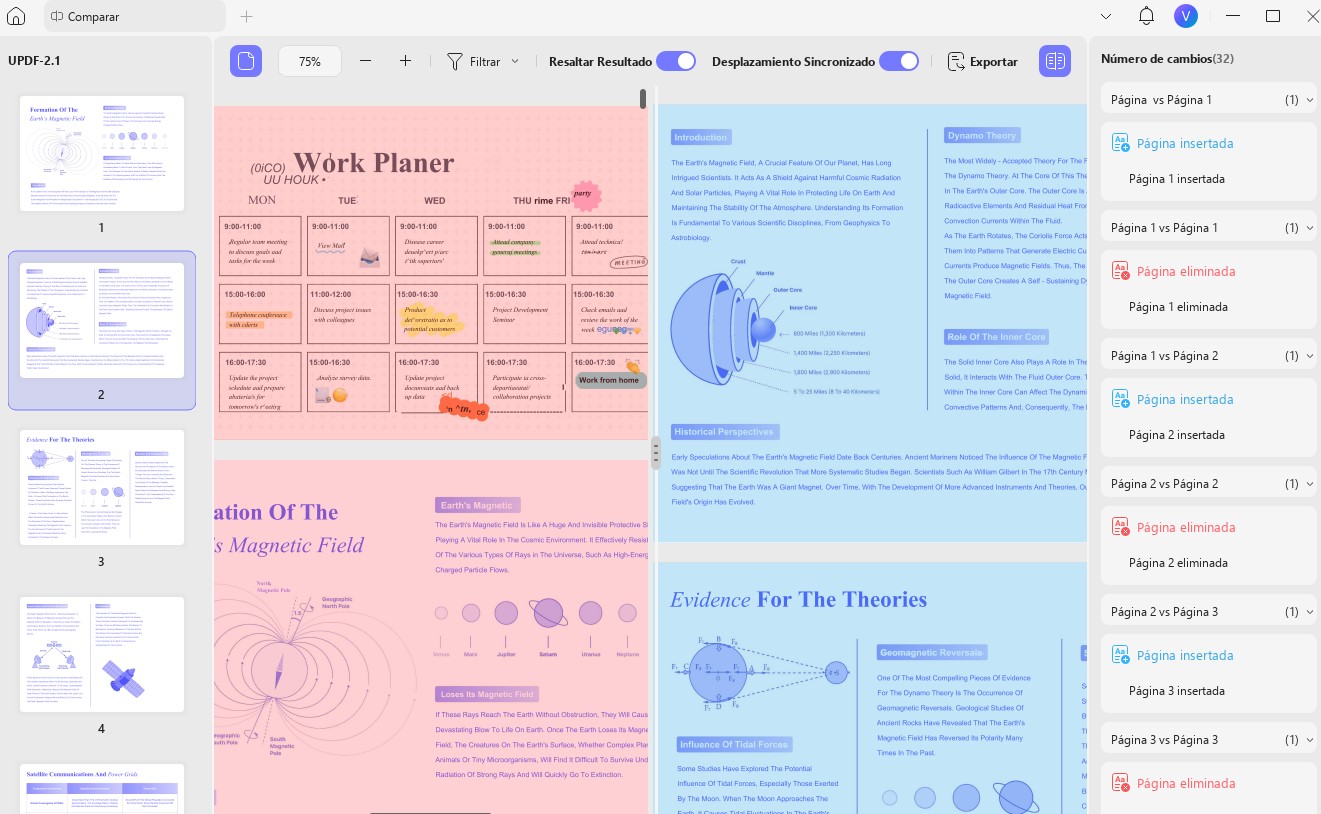Click the "Geomagnetic Reversals" heading

coord(931,652)
